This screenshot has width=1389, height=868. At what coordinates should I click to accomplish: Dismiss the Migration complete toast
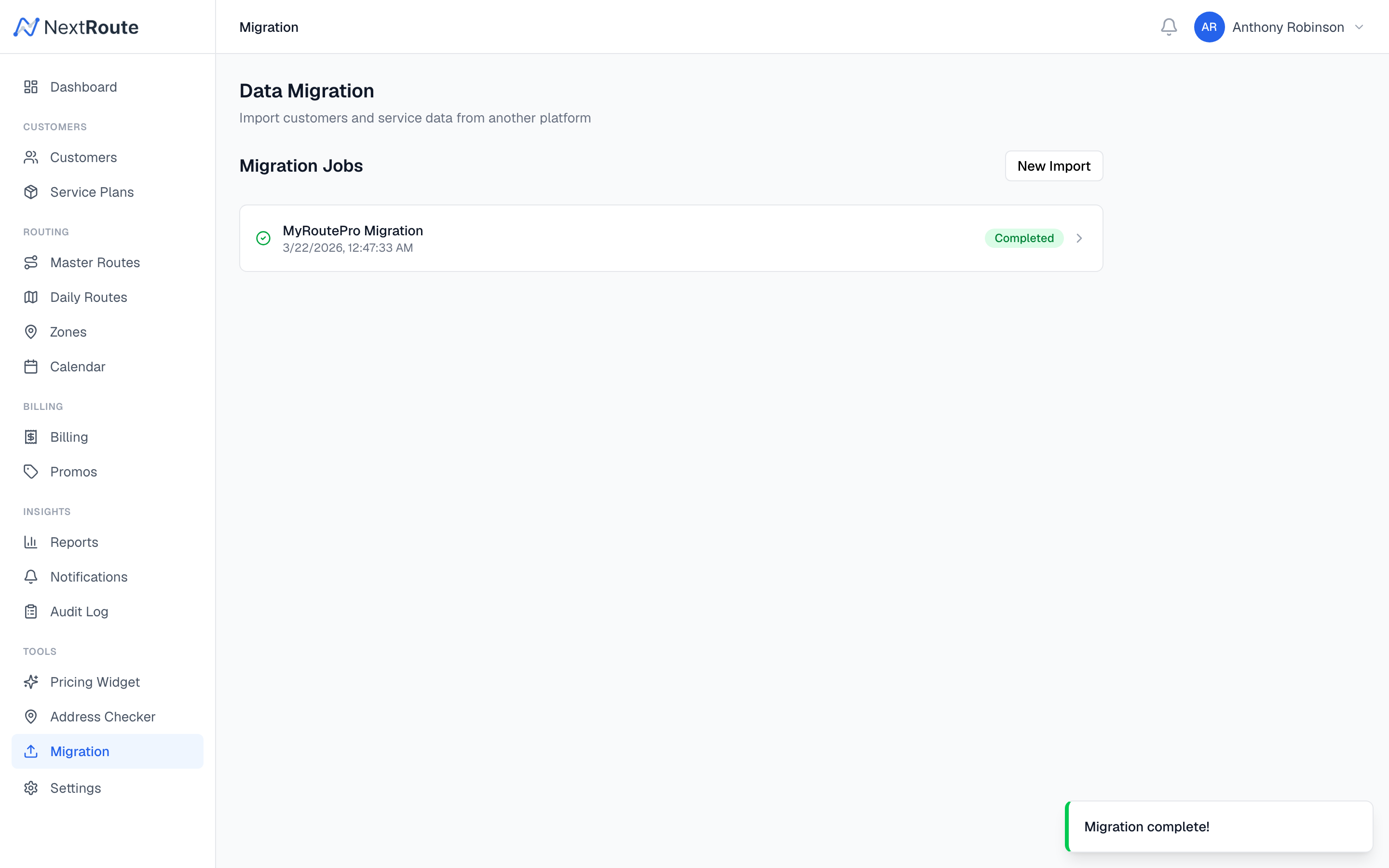pos(1218,827)
